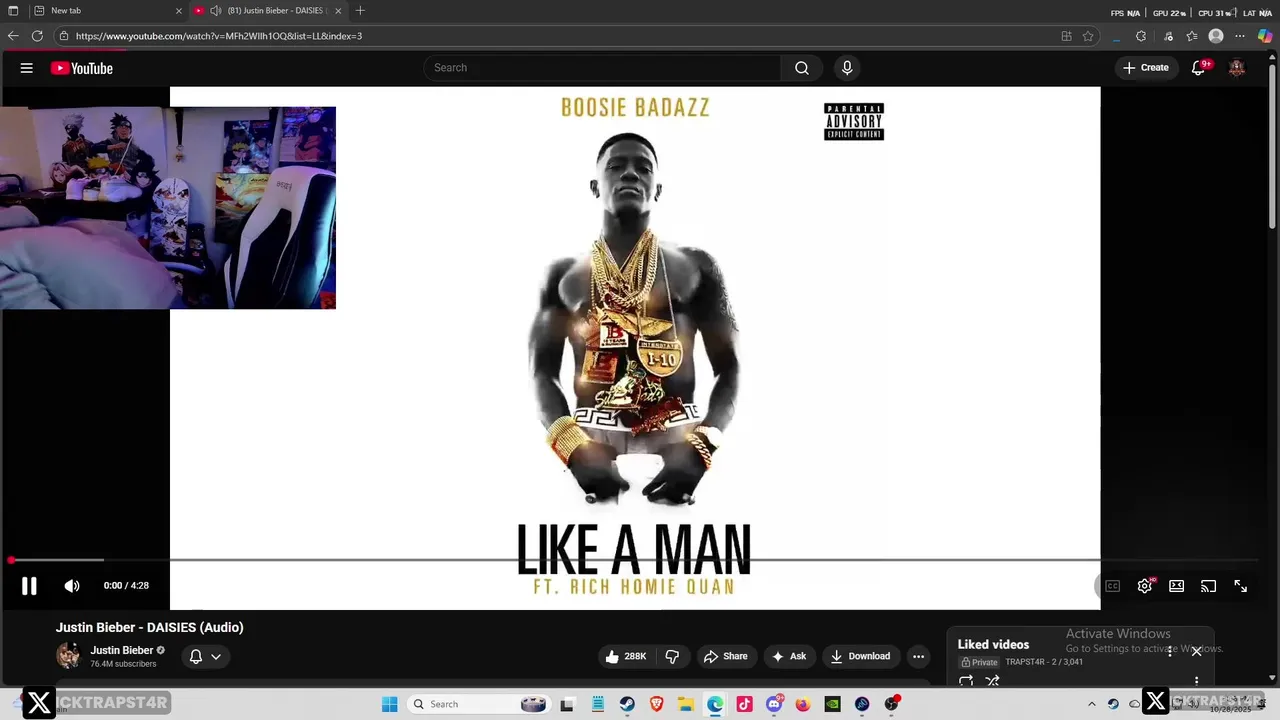
Task: Open a new browser tab with plus
Action: (x=360, y=10)
